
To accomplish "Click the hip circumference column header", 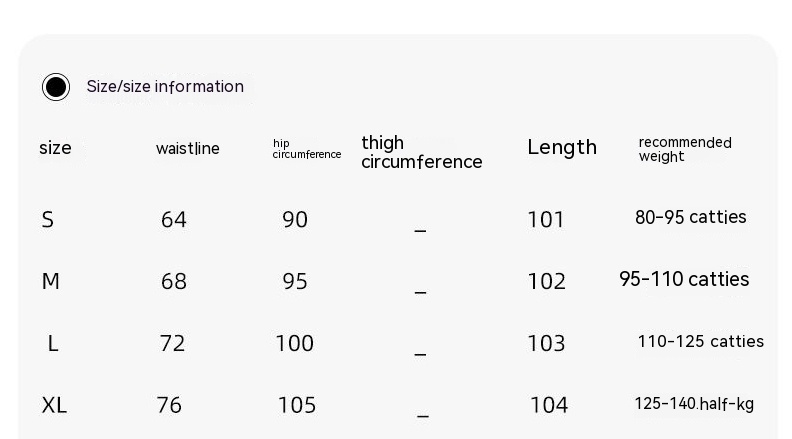I will point(306,149).
